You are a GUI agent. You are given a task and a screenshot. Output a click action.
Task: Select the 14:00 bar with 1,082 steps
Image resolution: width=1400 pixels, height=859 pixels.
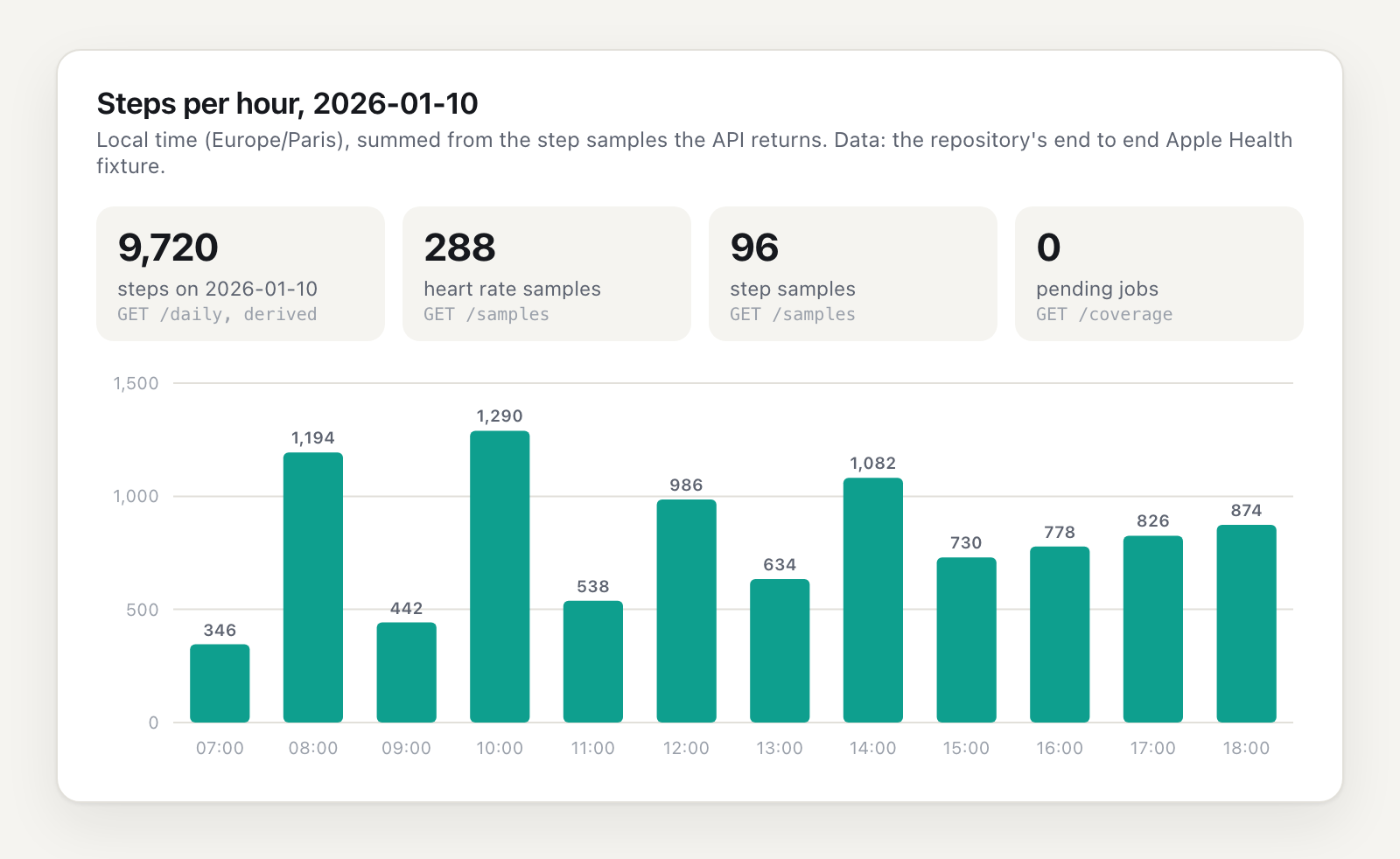coord(873,600)
